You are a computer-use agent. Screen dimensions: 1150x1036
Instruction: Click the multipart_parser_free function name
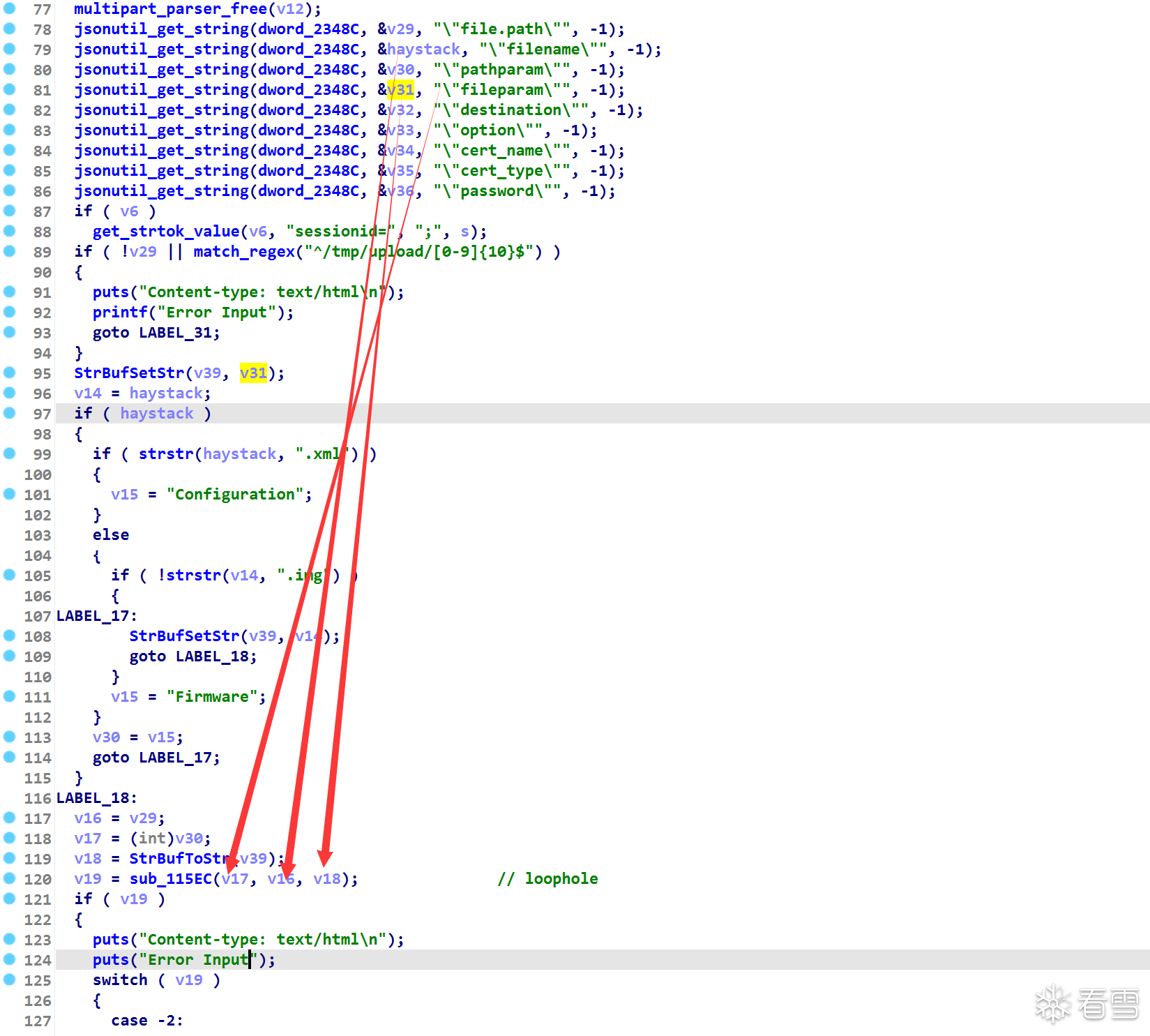click(171, 9)
